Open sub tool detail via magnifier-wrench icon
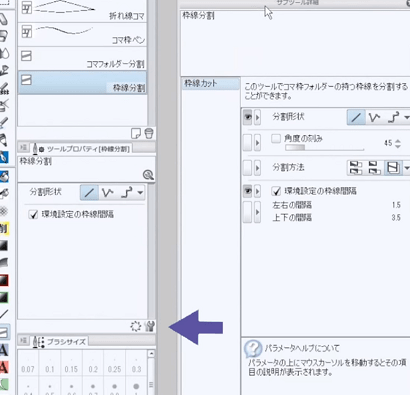The height and width of the screenshot is (395, 410). pos(148,175)
